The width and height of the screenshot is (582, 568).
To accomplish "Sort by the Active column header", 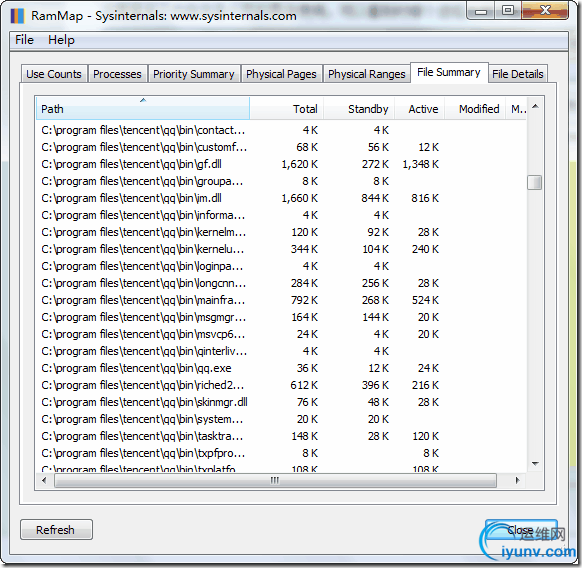I will click(x=419, y=108).
